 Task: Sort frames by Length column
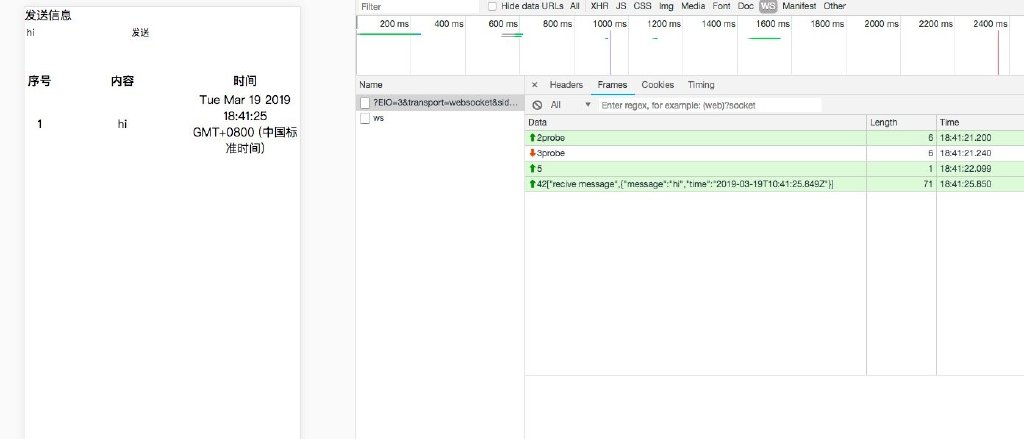point(901,122)
